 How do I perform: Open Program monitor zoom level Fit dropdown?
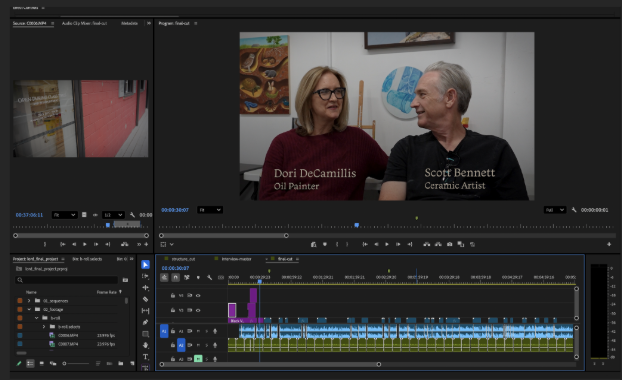pyautogui.click(x=210, y=210)
